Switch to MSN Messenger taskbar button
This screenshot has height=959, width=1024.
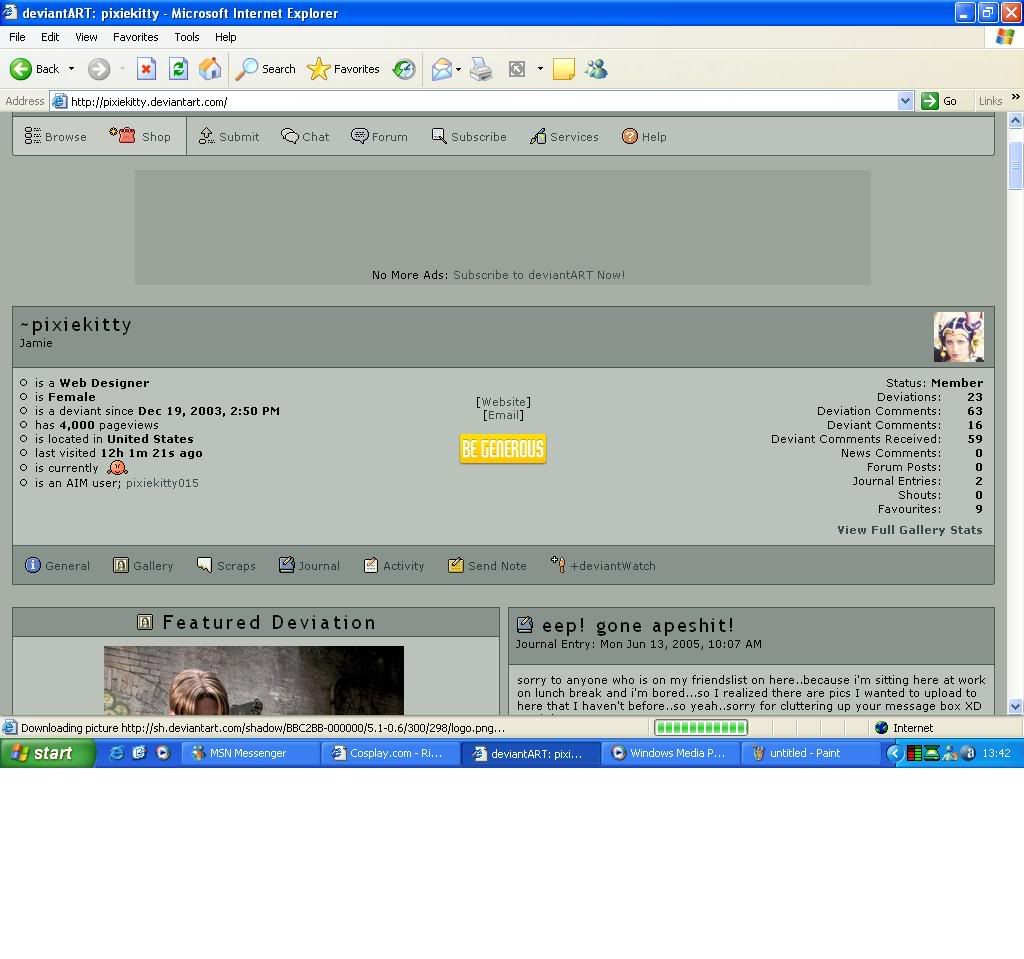tap(248, 753)
